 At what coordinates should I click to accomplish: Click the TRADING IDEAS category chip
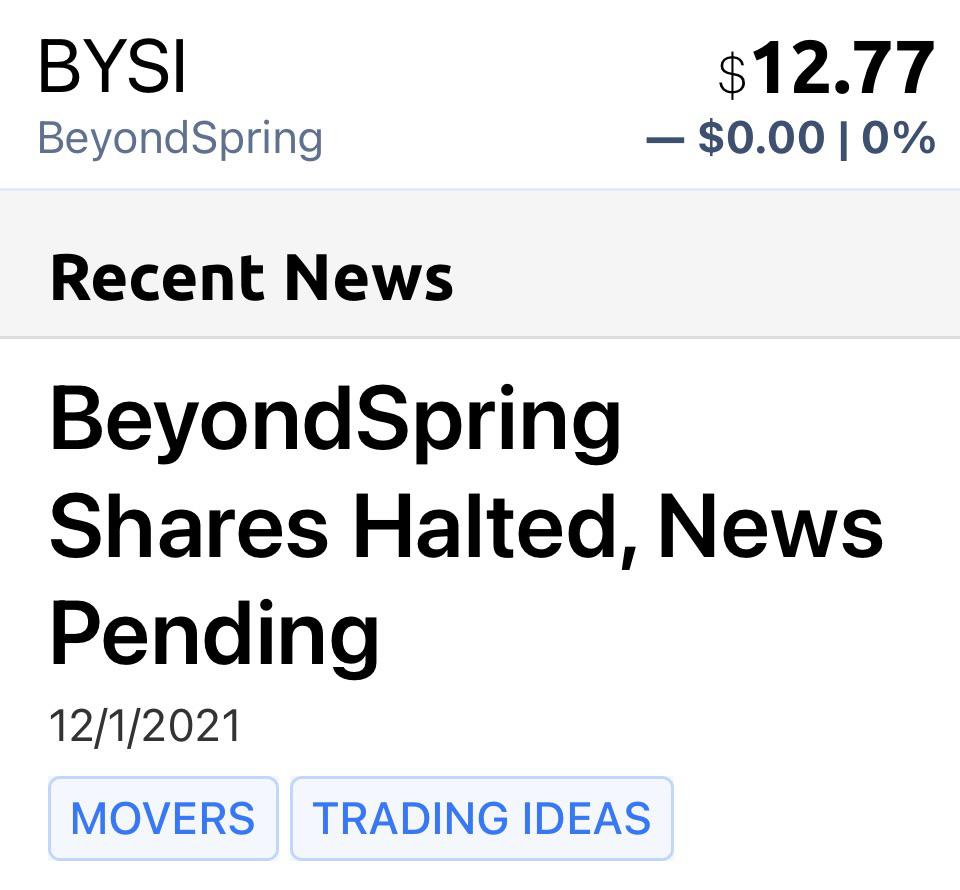[x=482, y=818]
